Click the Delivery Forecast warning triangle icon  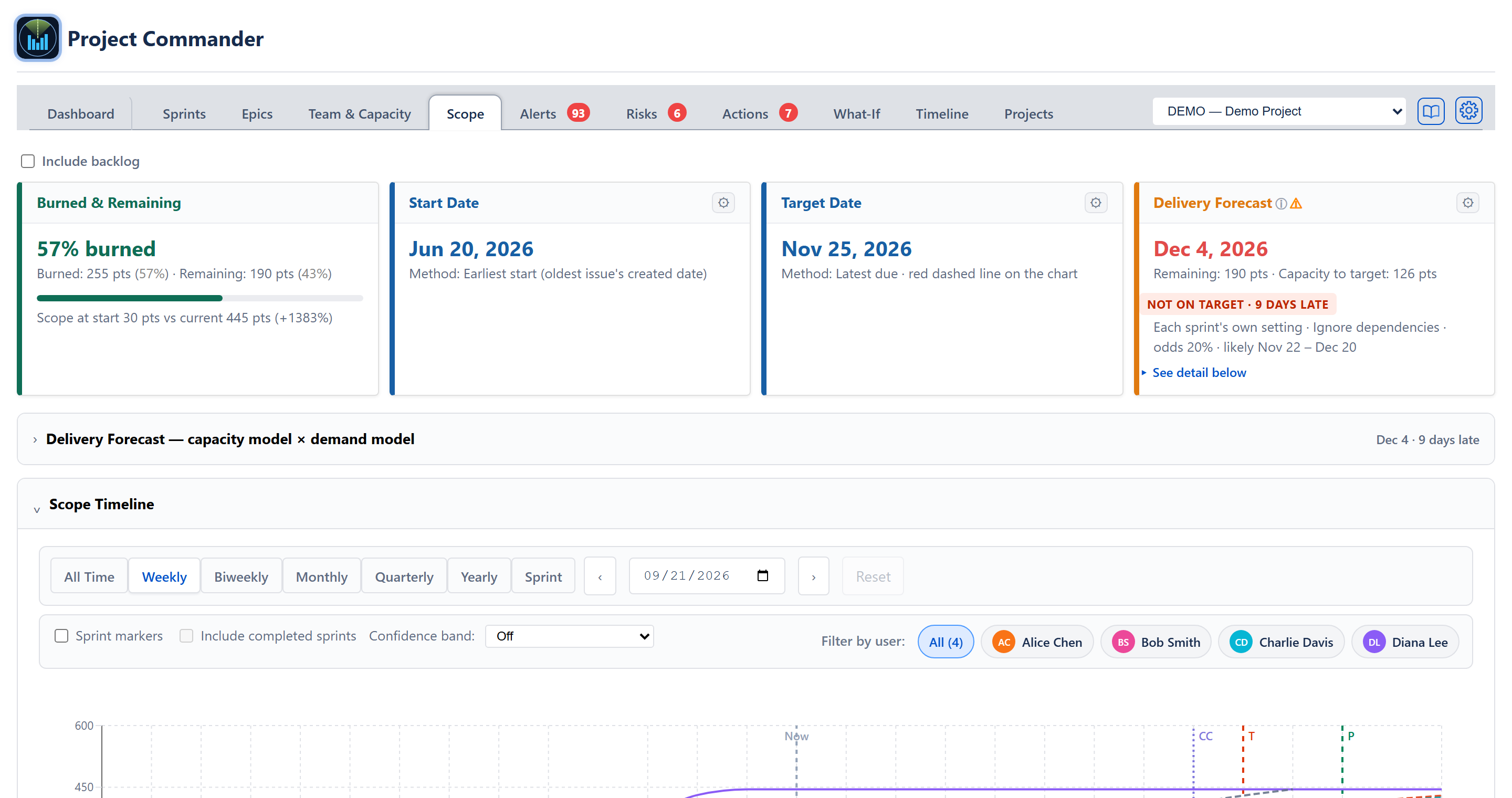click(1296, 204)
